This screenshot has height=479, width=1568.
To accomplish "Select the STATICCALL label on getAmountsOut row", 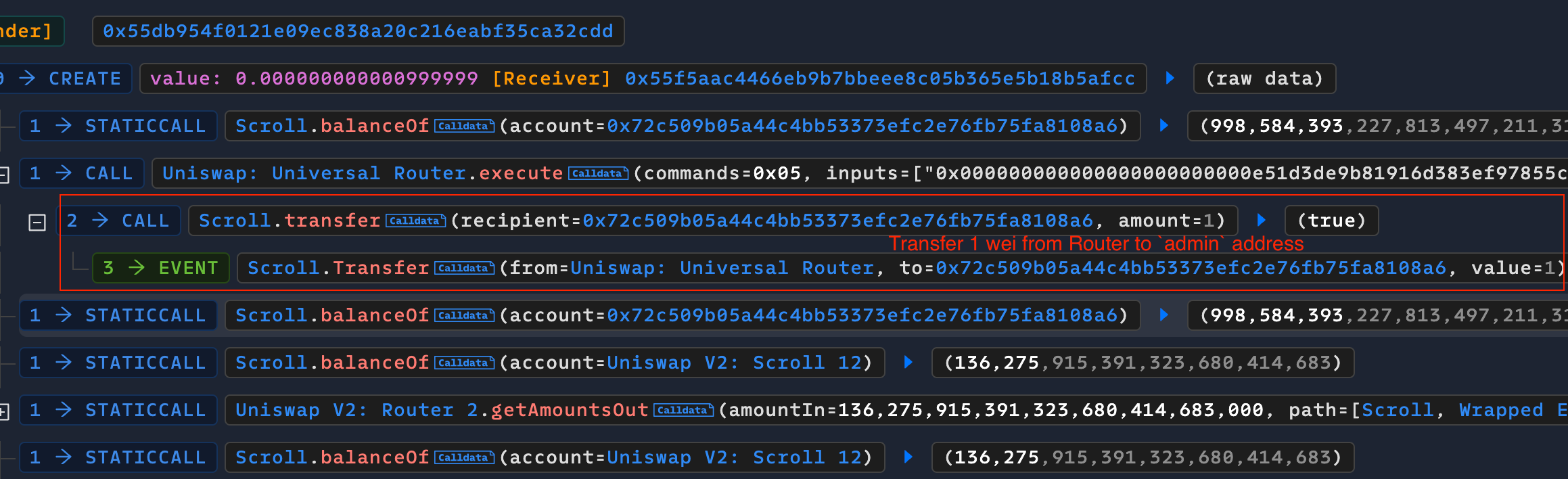I will 145,410.
